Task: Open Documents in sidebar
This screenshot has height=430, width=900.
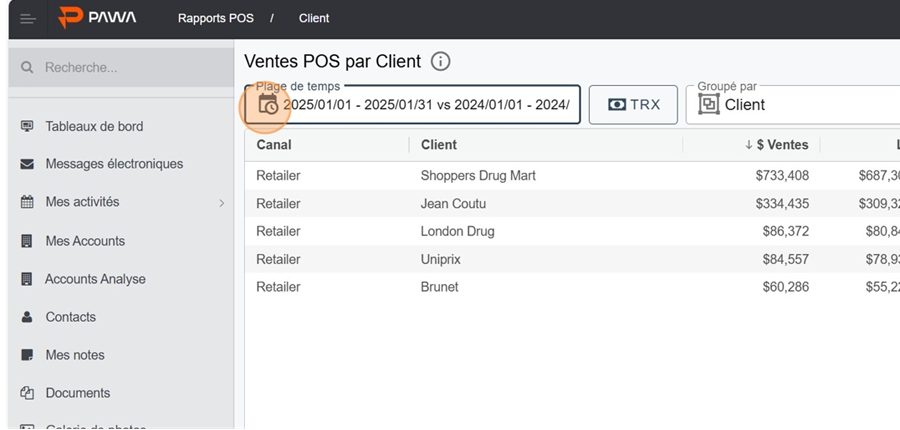Action: pos(78,393)
